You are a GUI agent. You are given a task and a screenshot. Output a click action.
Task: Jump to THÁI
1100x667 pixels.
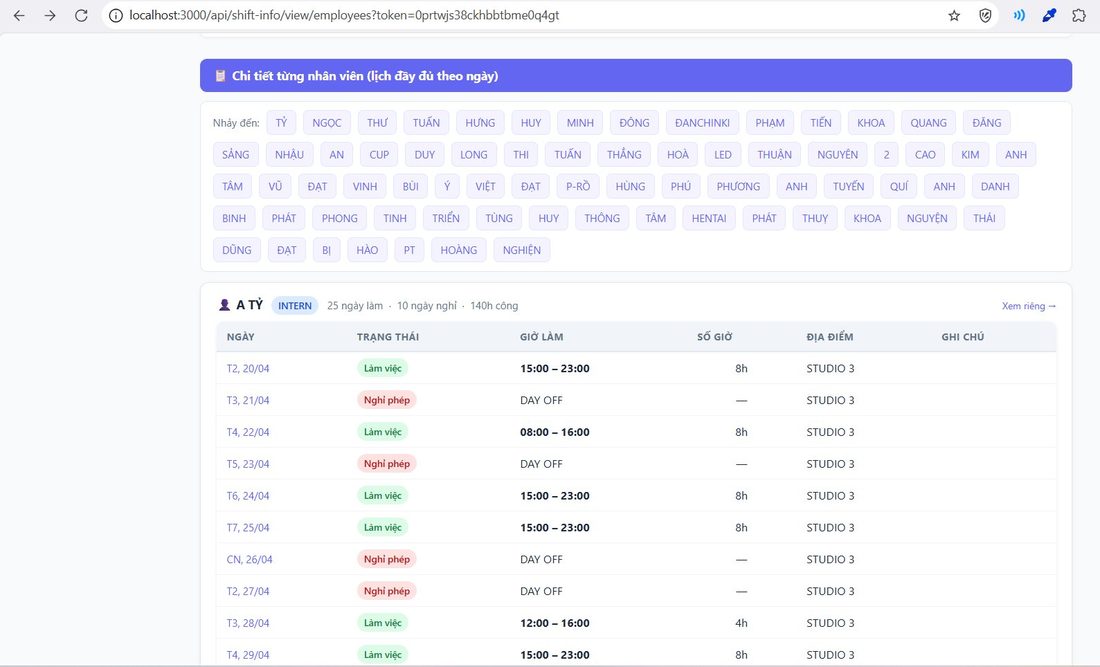tap(984, 218)
